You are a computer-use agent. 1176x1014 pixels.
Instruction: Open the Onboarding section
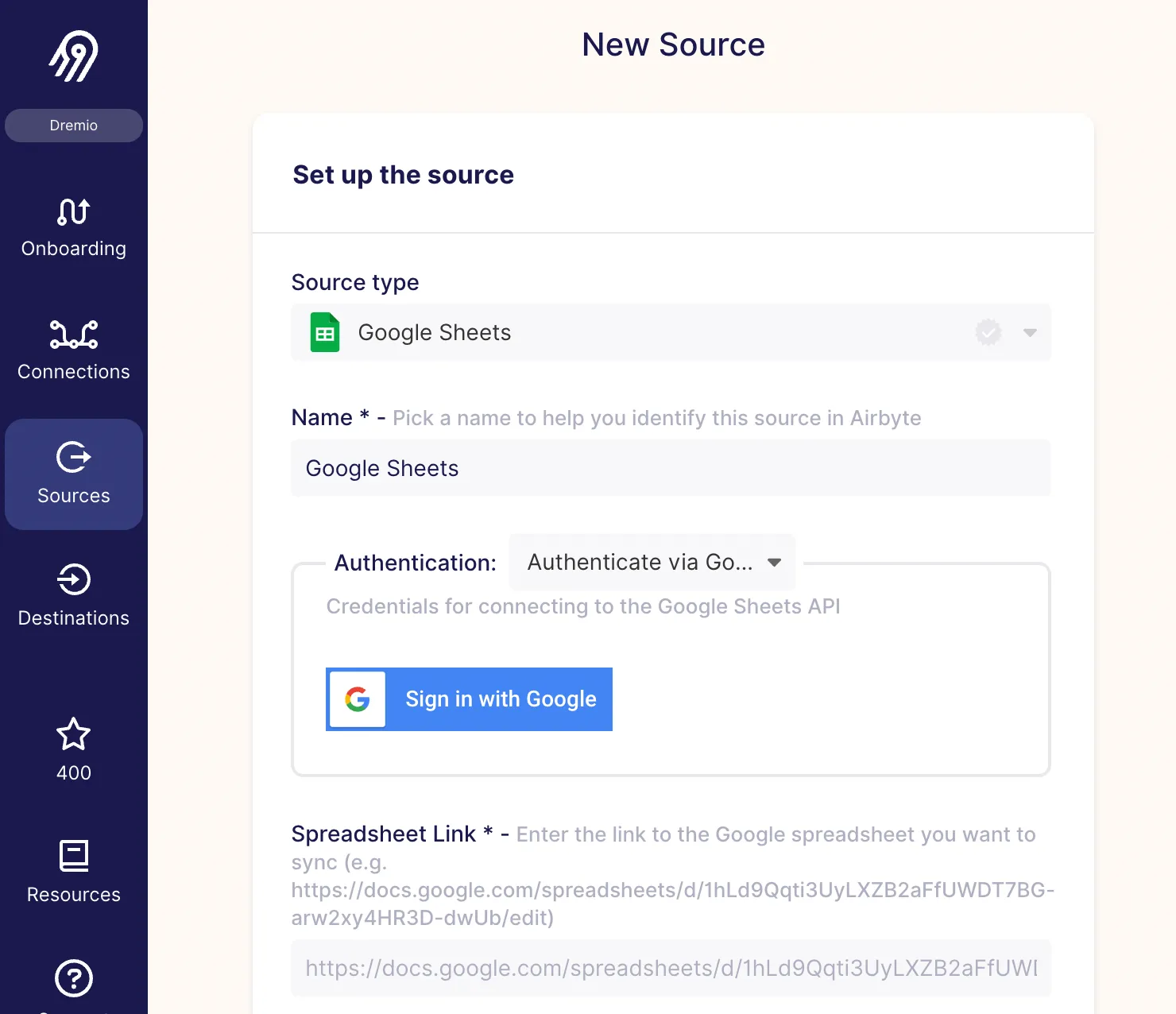tap(74, 228)
